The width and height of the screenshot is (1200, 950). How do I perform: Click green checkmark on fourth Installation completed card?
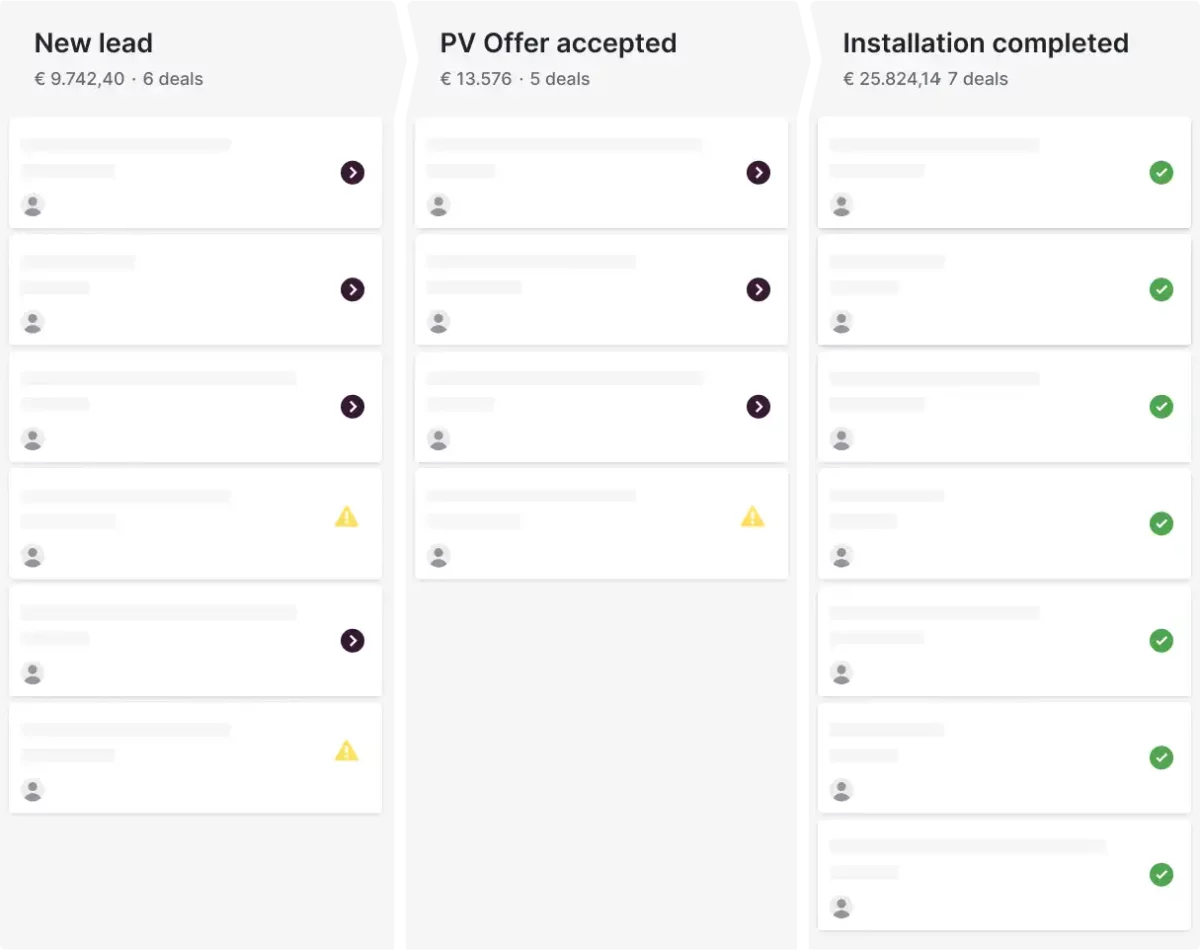click(x=1161, y=524)
